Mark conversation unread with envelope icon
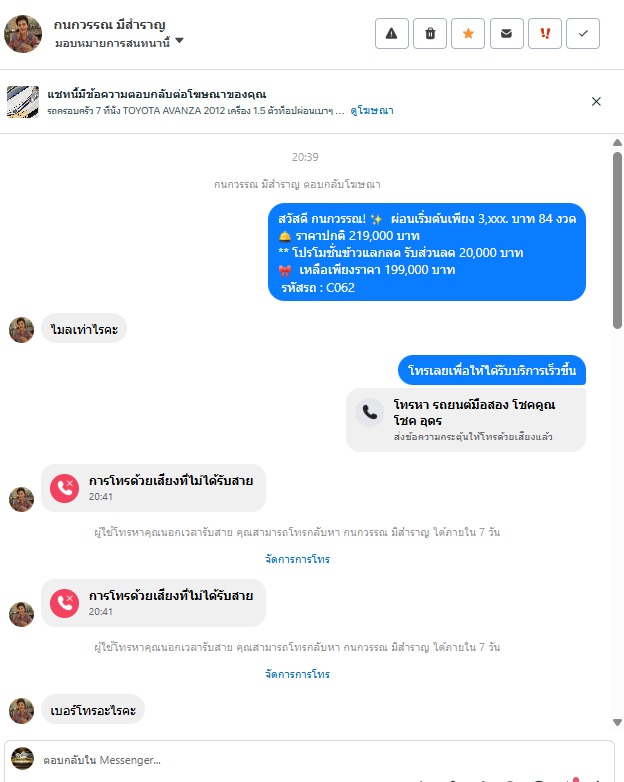The width and height of the screenshot is (624, 782). pyautogui.click(x=506, y=33)
